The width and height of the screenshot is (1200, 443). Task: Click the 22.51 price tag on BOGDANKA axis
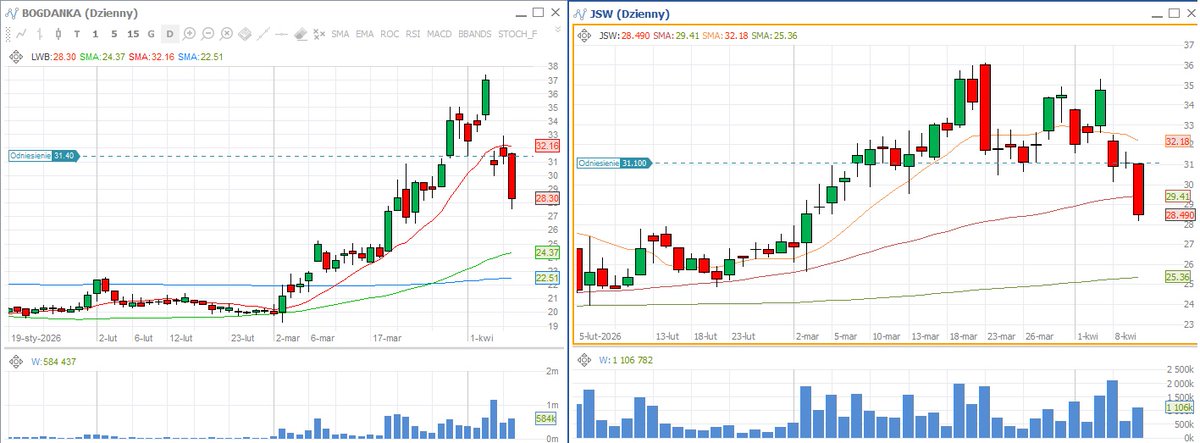(x=547, y=277)
